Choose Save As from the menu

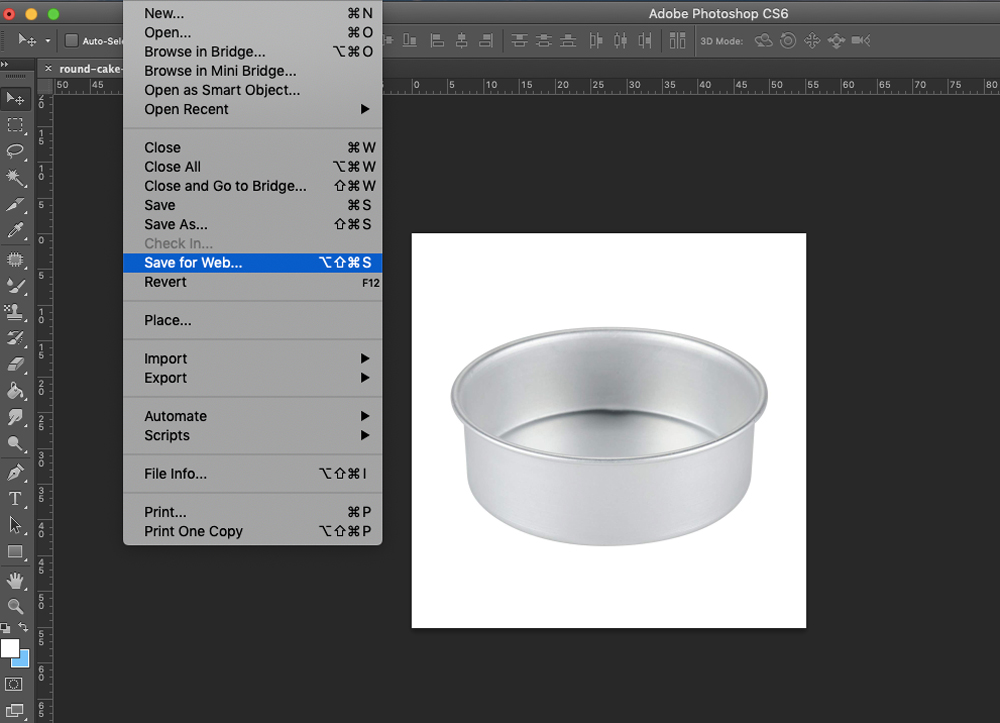click(x=253, y=224)
